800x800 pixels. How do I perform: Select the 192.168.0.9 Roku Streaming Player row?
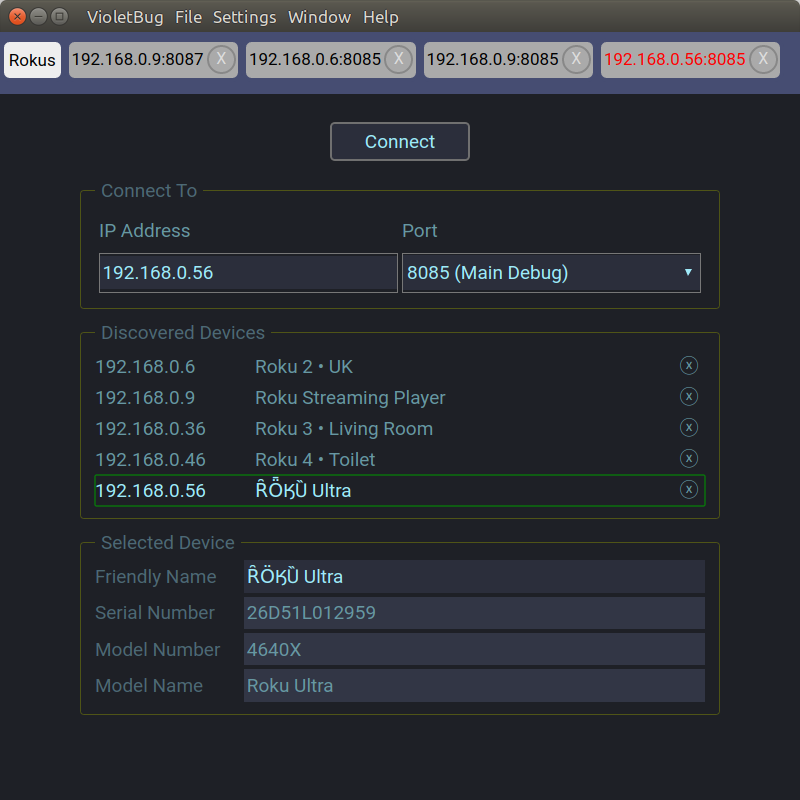[399, 397]
